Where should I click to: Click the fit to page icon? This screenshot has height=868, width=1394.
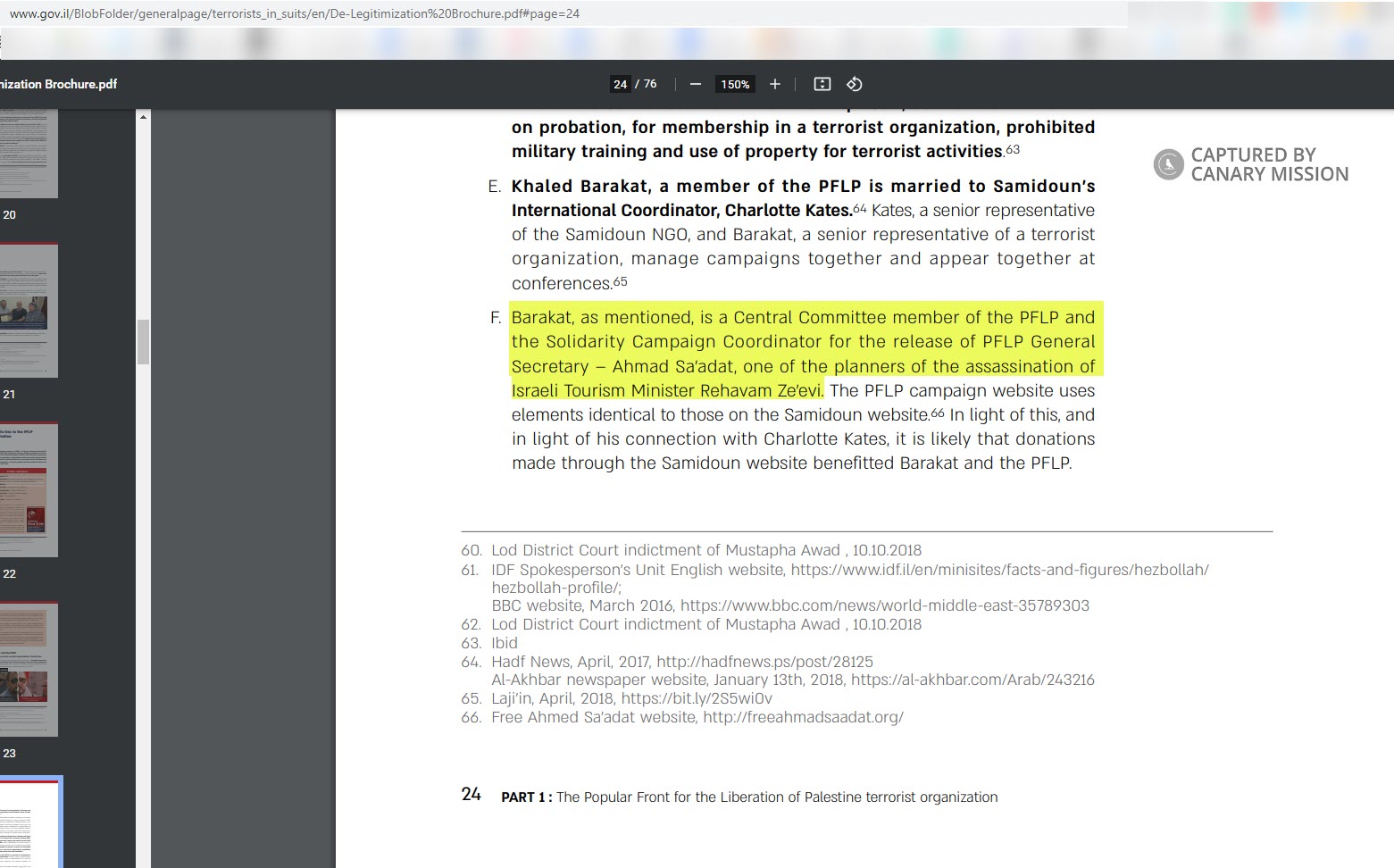[x=822, y=84]
